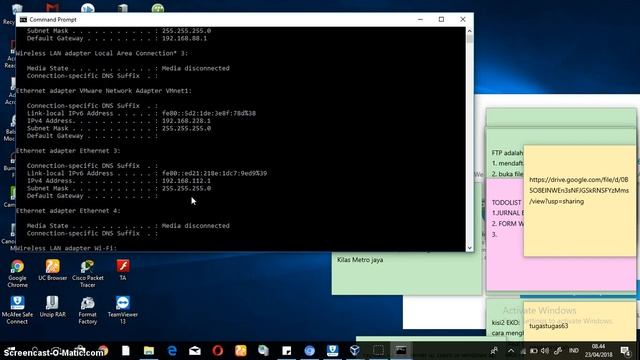Switch input language via IND indicator
This screenshot has height=360, width=640.
[573, 351]
